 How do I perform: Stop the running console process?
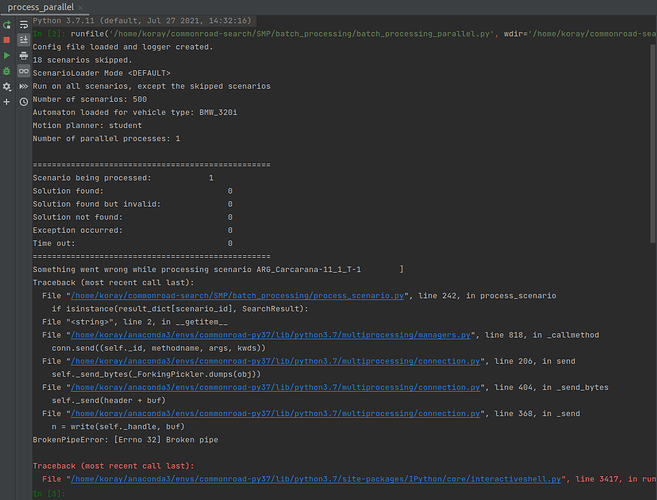7,39
